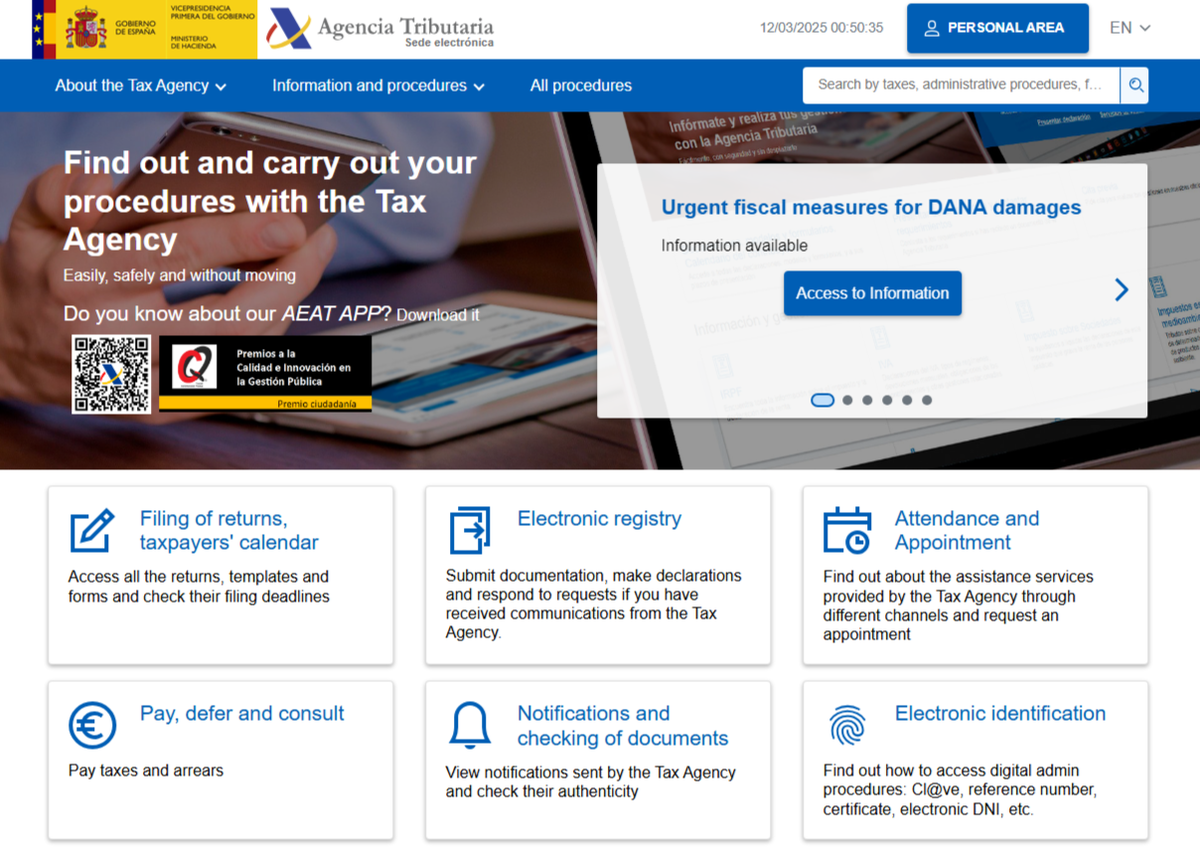
Task: Click the fingerprint icon for Electronic identification
Action: click(x=847, y=725)
